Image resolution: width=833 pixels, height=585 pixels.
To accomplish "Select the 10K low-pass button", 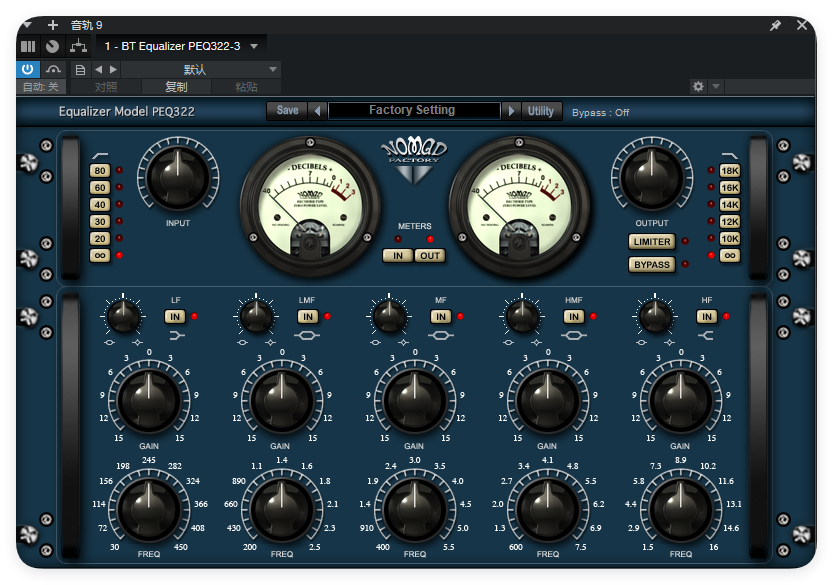I will [729, 239].
